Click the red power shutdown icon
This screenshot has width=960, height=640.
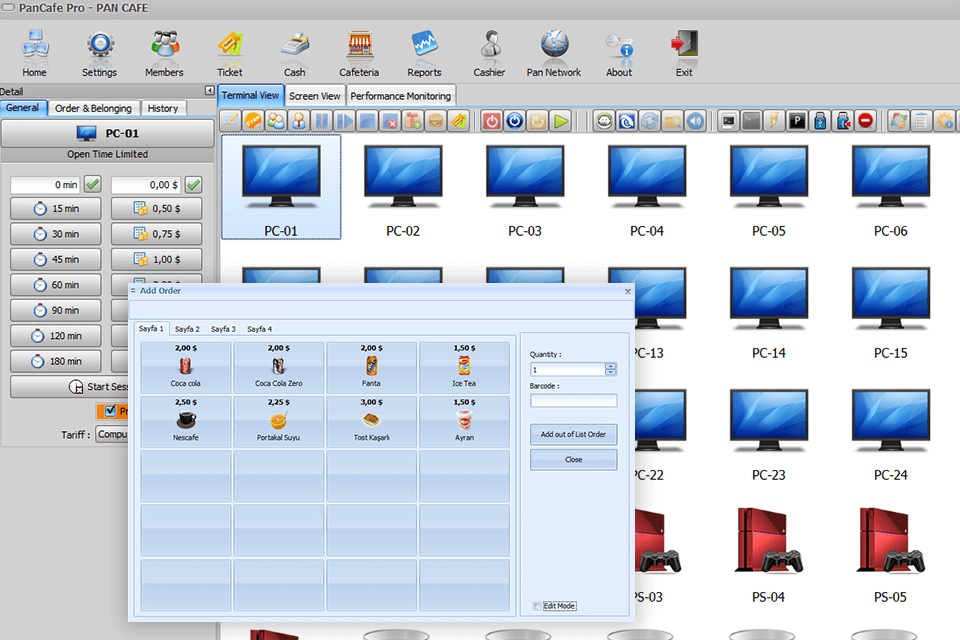point(492,121)
